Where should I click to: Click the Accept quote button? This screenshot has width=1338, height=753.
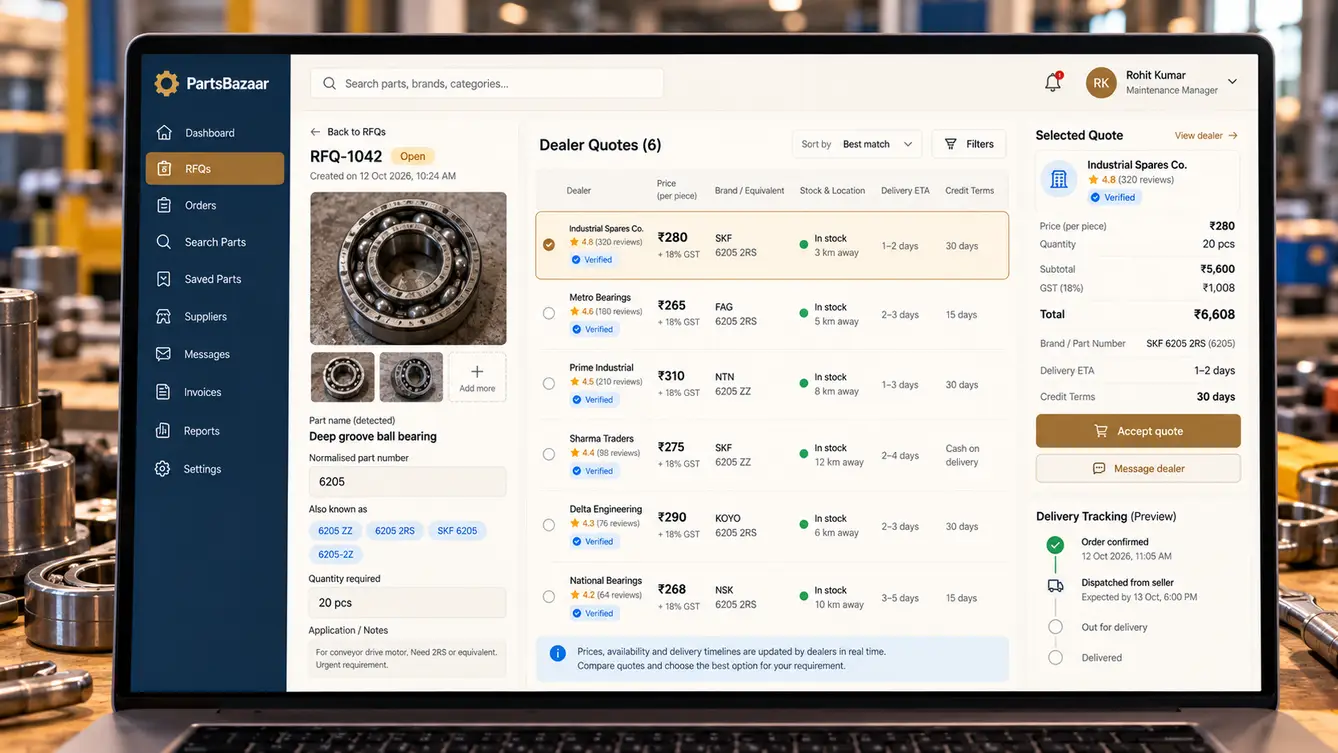click(x=1138, y=431)
